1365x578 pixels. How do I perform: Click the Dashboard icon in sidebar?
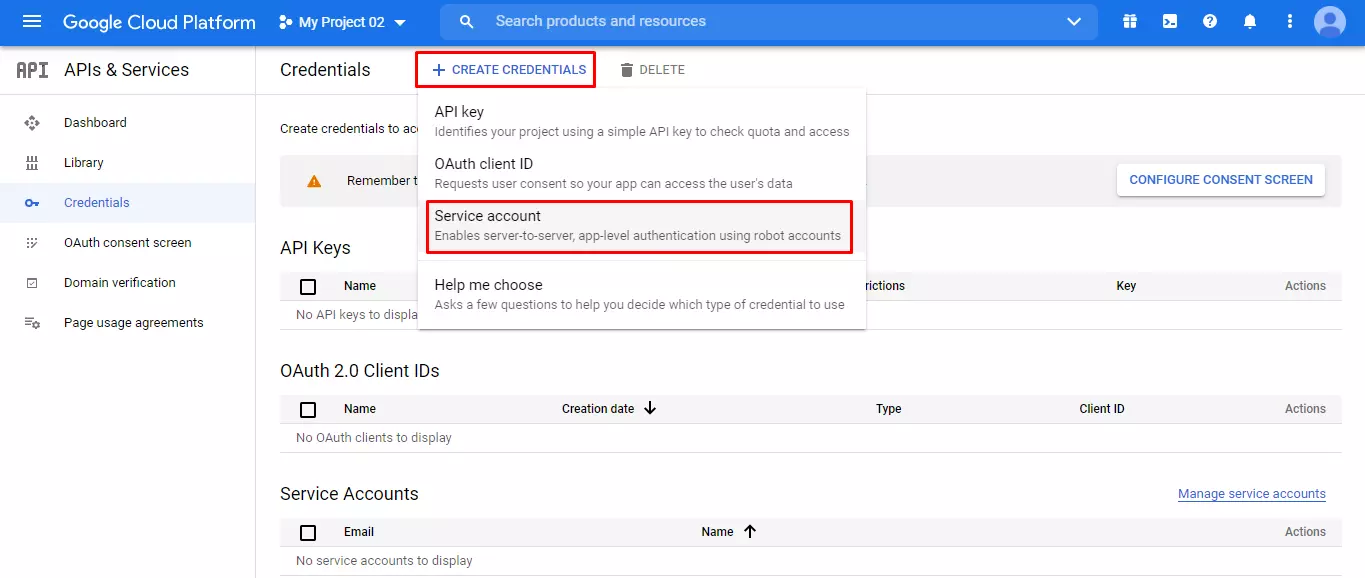tap(32, 123)
